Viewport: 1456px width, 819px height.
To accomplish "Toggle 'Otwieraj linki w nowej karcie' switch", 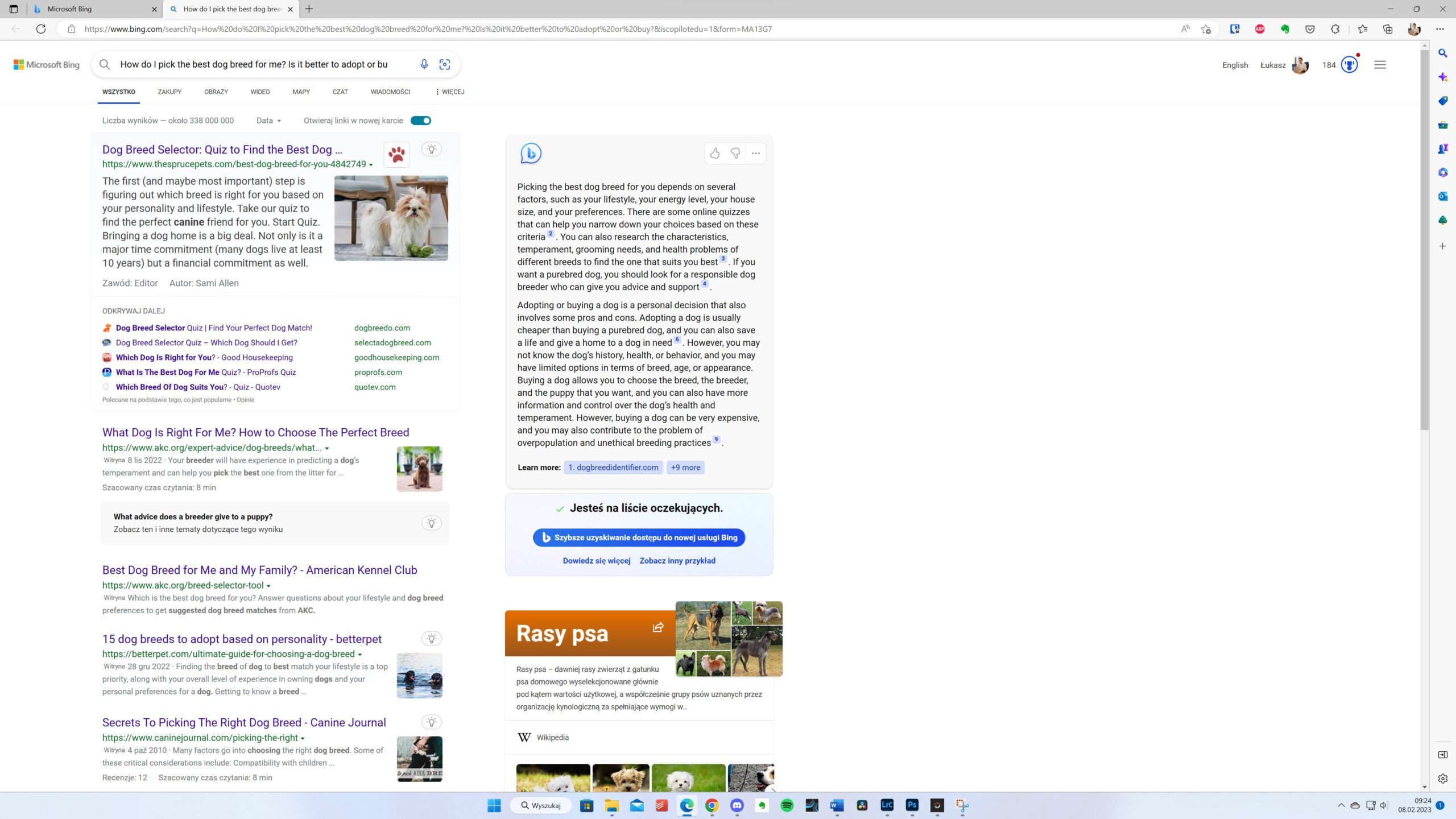I will 421,121.
